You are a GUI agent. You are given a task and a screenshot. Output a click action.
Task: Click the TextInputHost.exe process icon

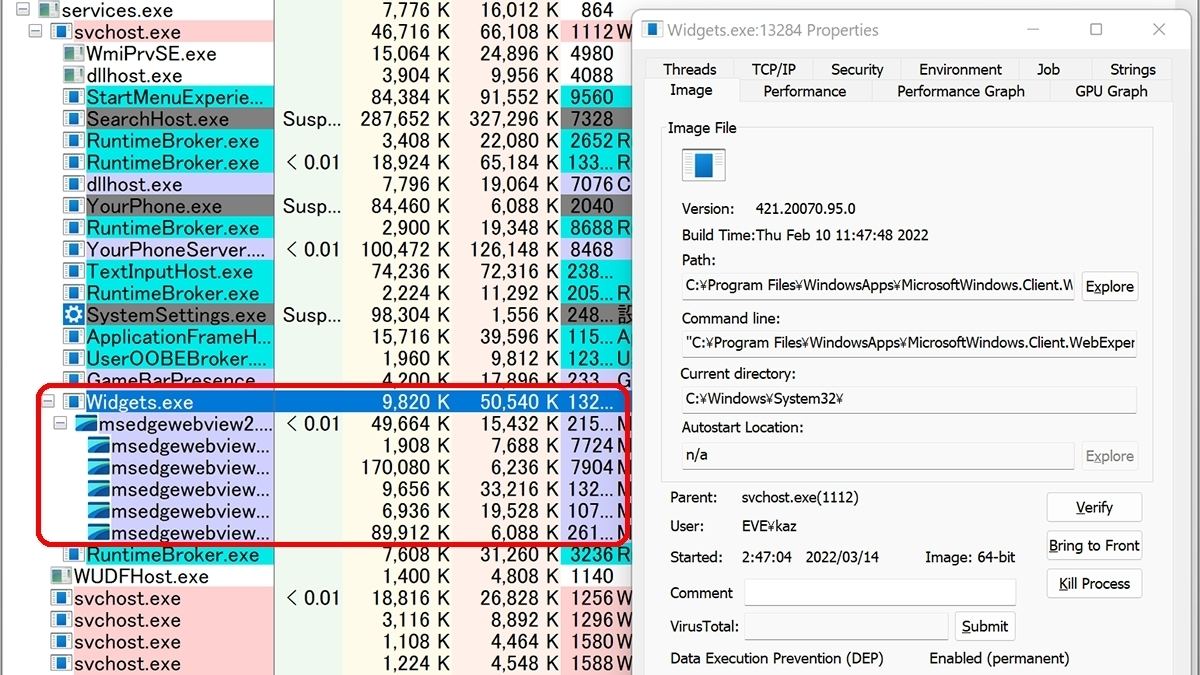coord(73,272)
